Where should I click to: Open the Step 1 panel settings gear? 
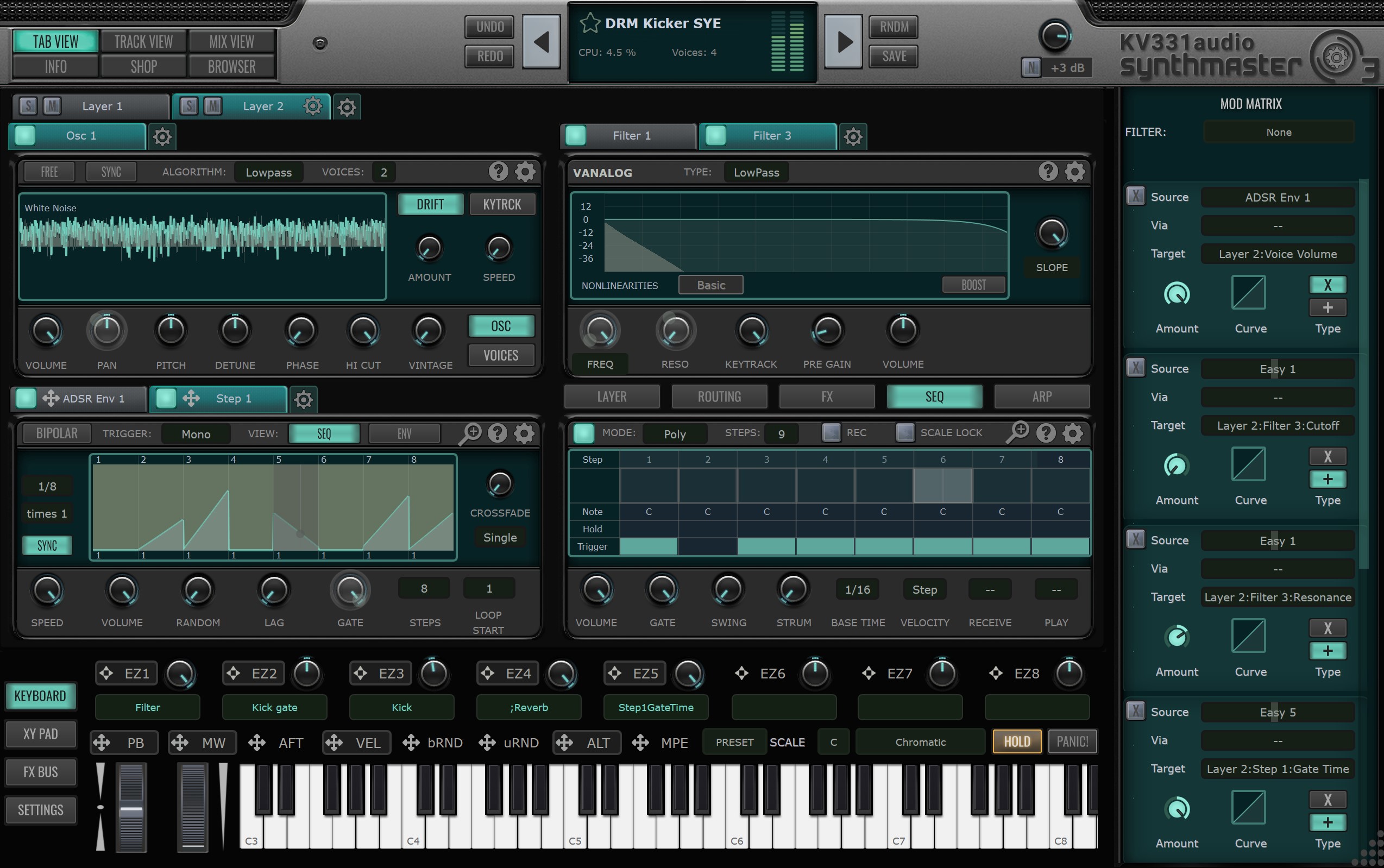click(524, 433)
